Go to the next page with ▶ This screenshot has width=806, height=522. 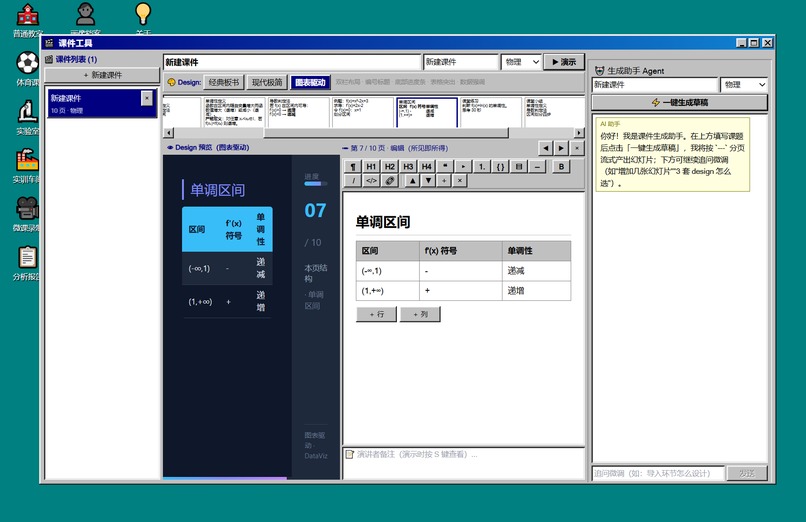(561, 148)
